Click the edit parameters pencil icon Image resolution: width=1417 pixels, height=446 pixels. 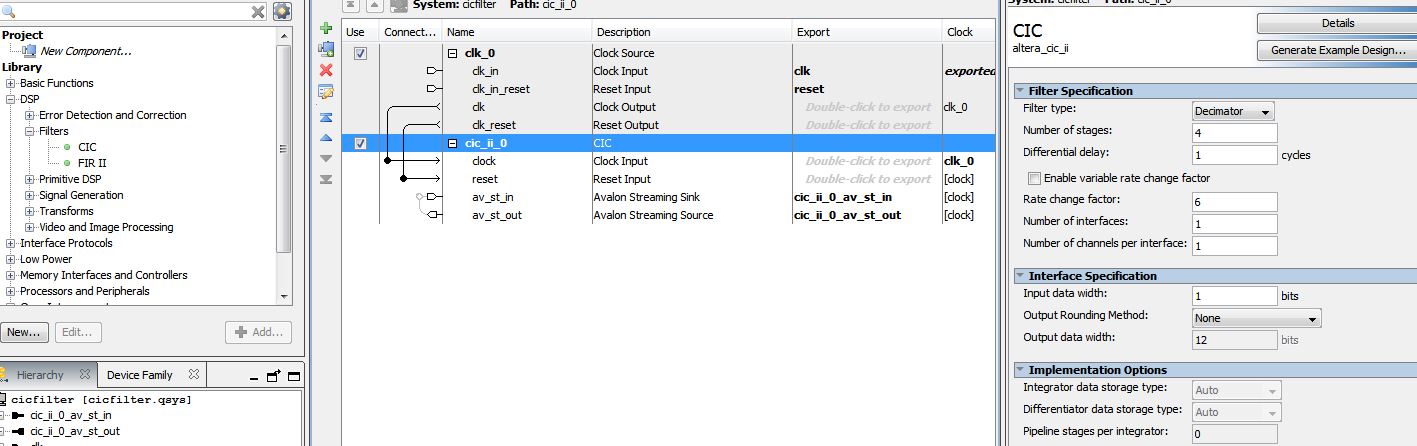click(325, 92)
